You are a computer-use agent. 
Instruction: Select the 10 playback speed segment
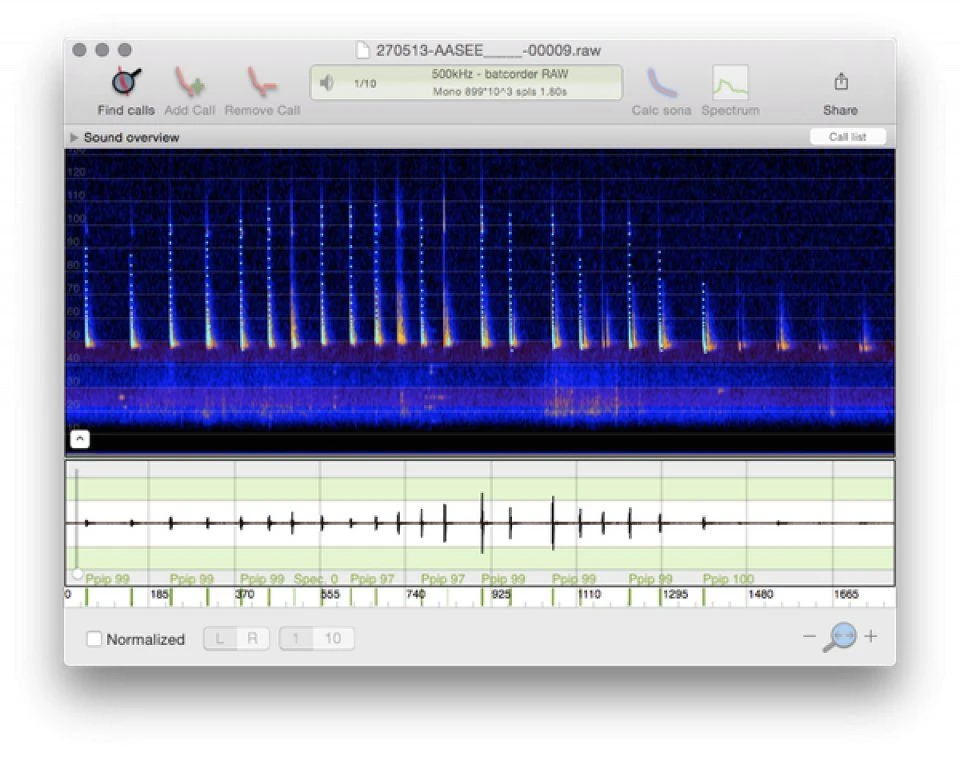tap(333, 639)
